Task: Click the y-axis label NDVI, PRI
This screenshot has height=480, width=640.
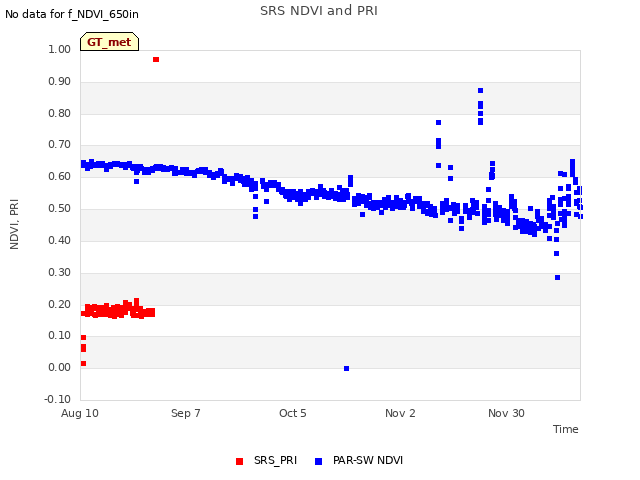Action: pyautogui.click(x=14, y=224)
